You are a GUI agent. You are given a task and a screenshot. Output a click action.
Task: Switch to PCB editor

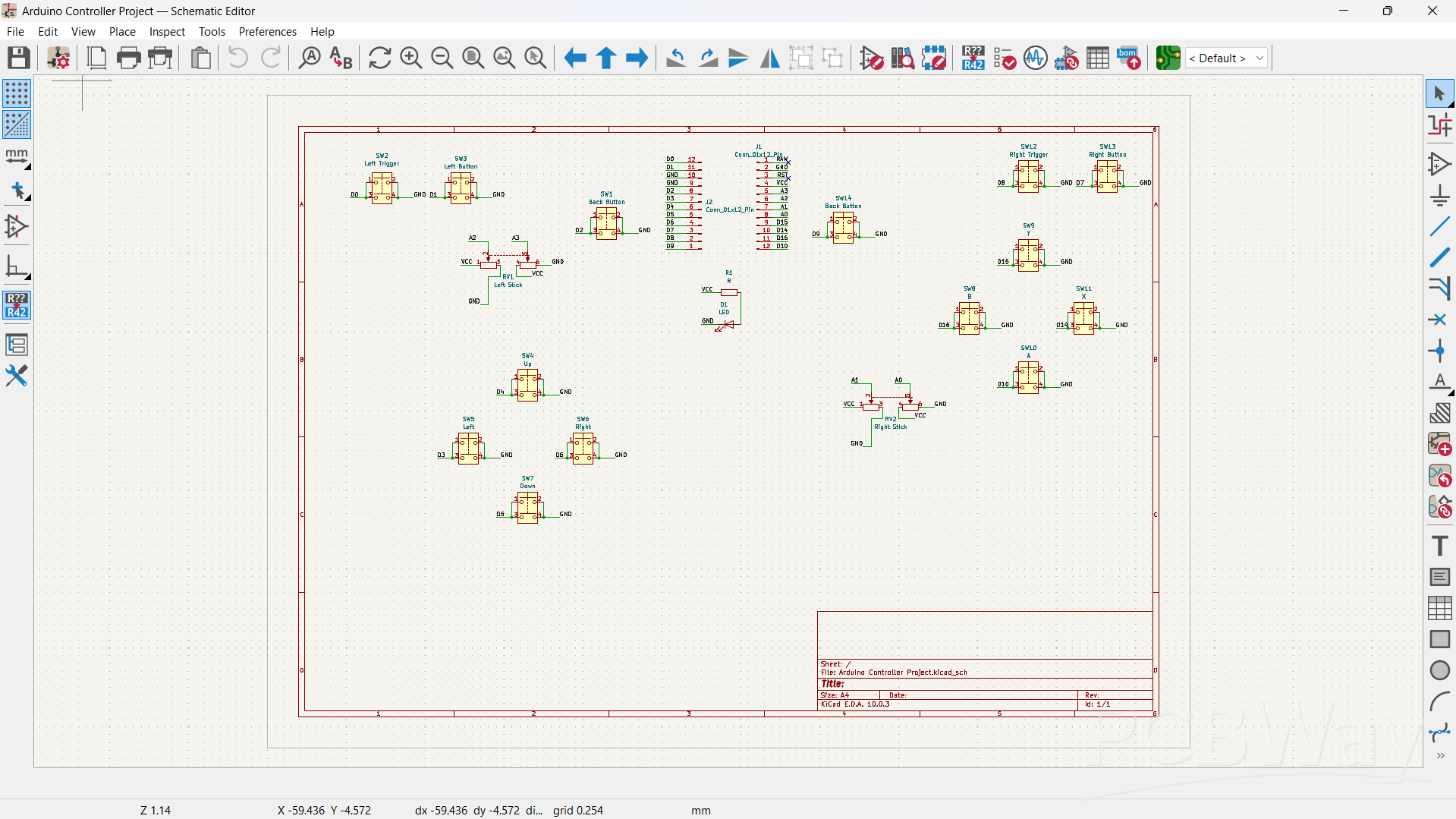coord(1168,58)
